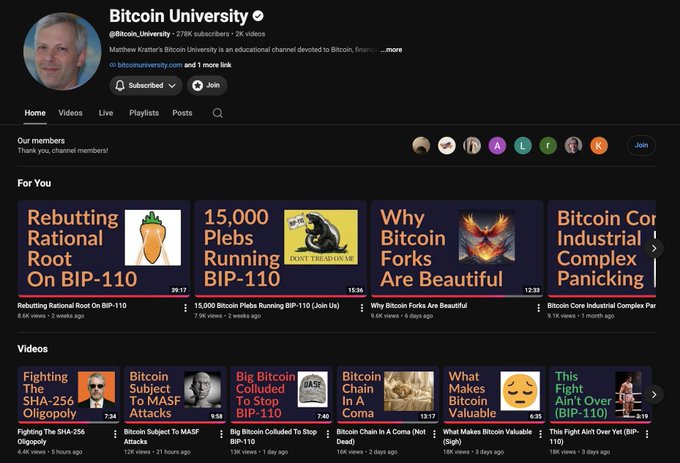Screen dimensions: 680x463
Task: Expand the Subscribed notification dropdown
Action: tap(146, 85)
